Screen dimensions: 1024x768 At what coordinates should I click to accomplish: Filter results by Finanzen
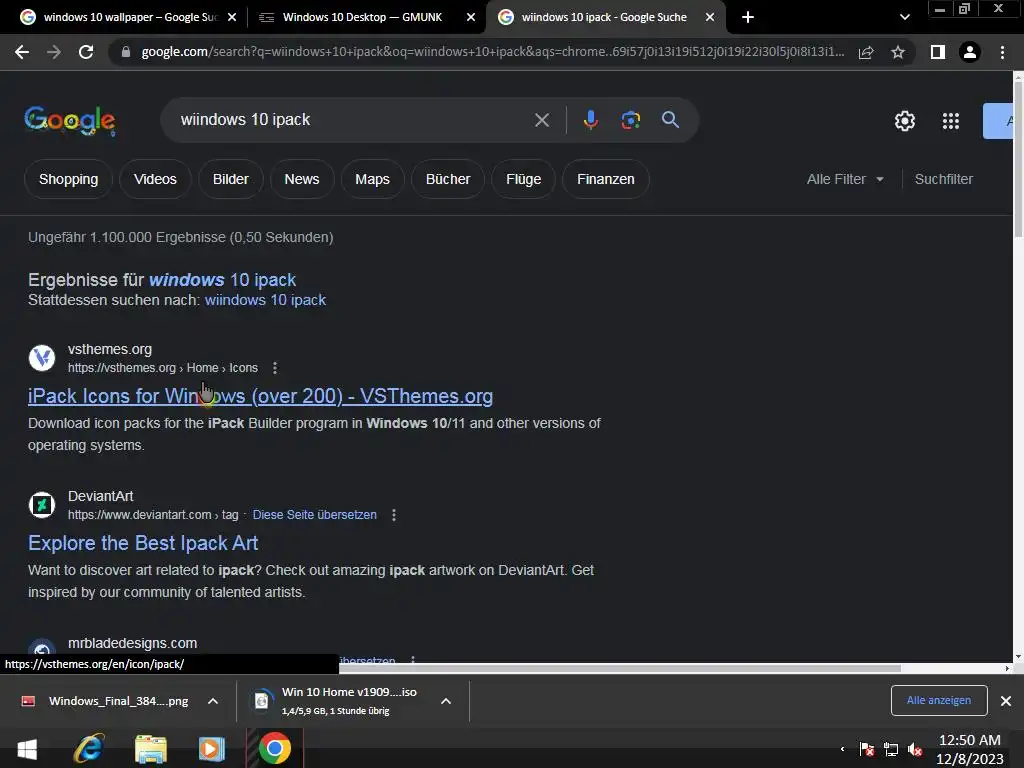[605, 179]
